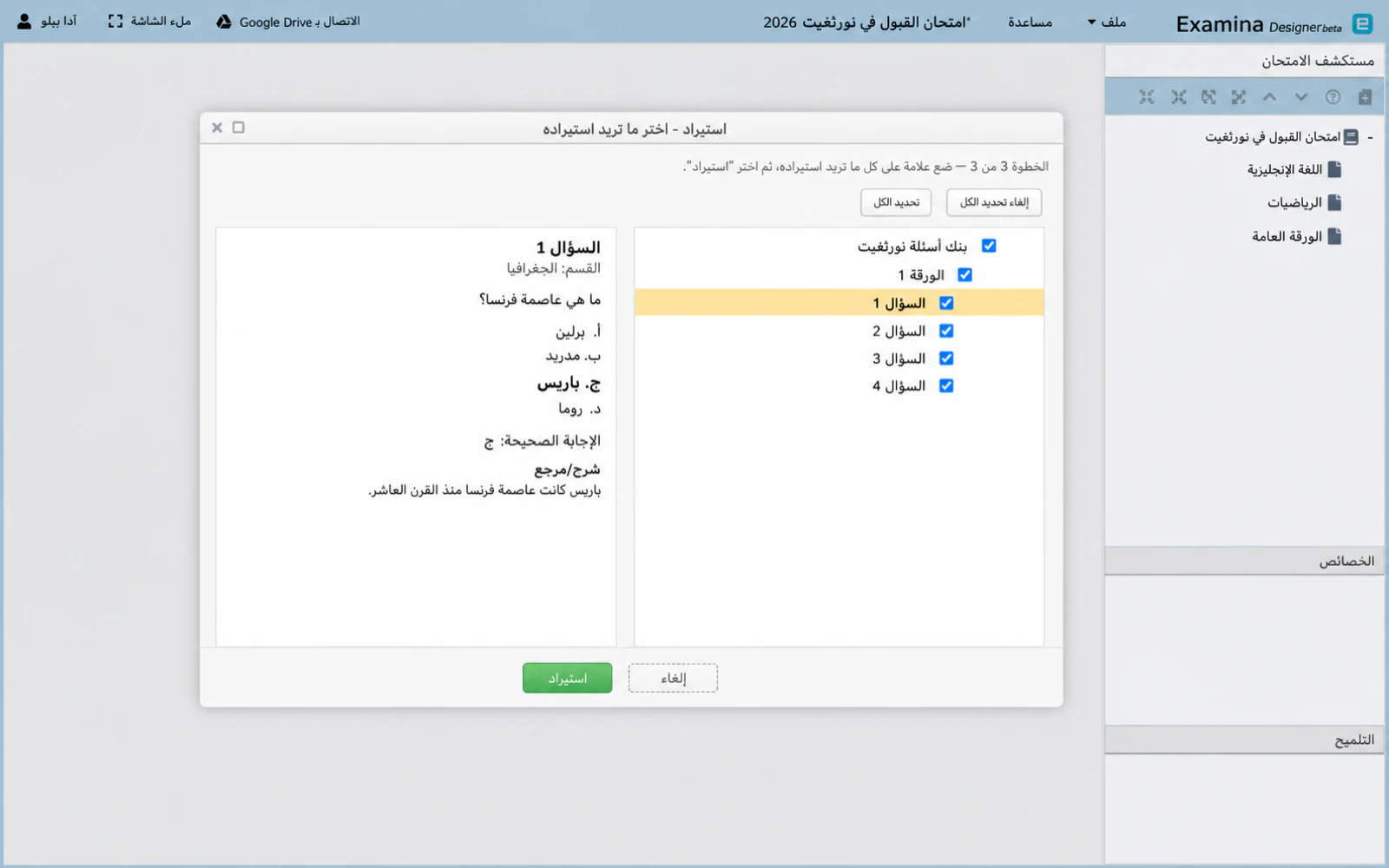Click the page icon next to اللغة الإنجليزية
Image resolution: width=1389 pixels, height=868 pixels.
tap(1334, 169)
